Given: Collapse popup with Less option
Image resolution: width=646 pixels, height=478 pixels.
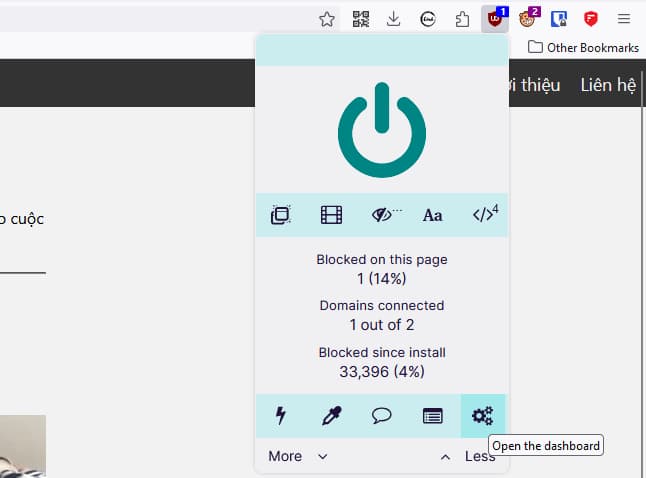Looking at the screenshot, I should point(468,456).
